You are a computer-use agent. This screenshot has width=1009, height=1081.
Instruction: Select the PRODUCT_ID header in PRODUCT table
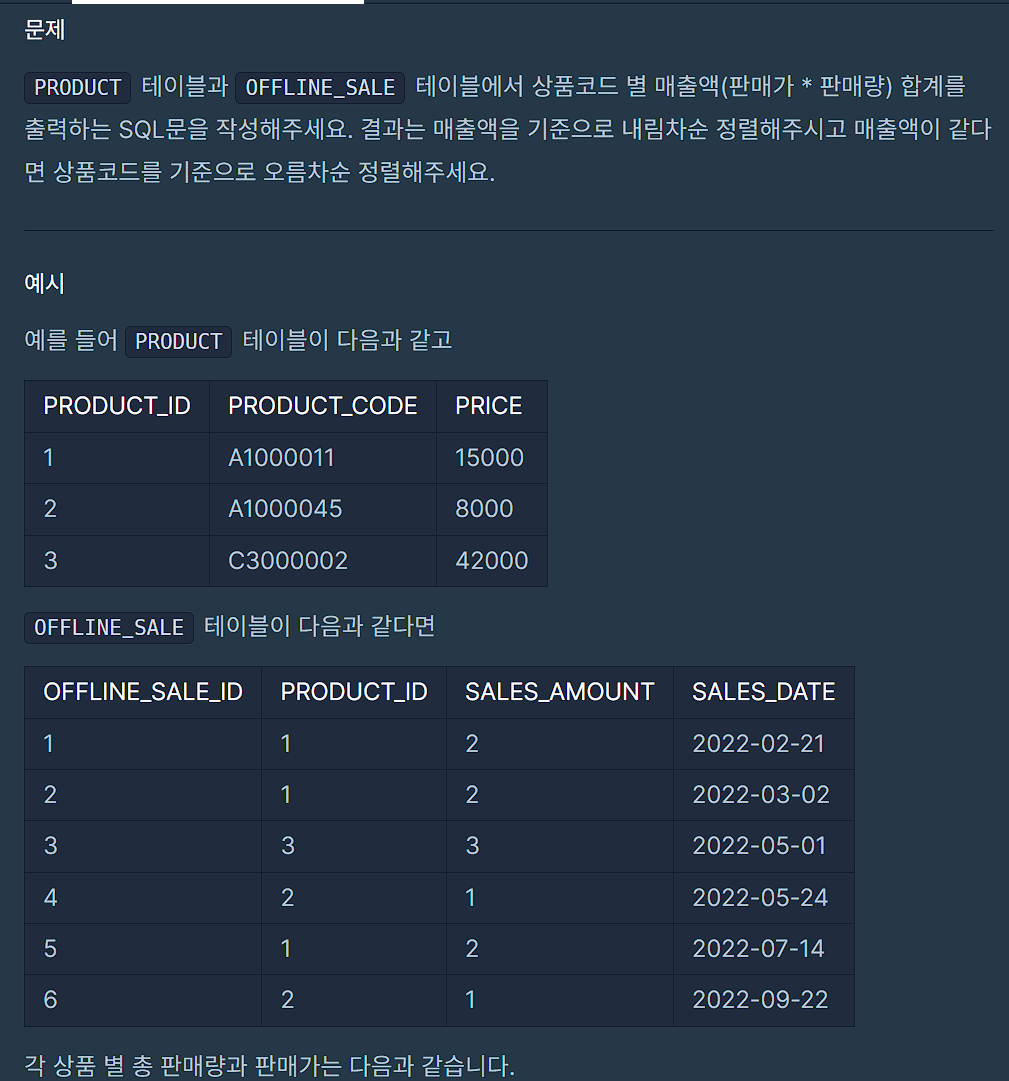click(117, 406)
